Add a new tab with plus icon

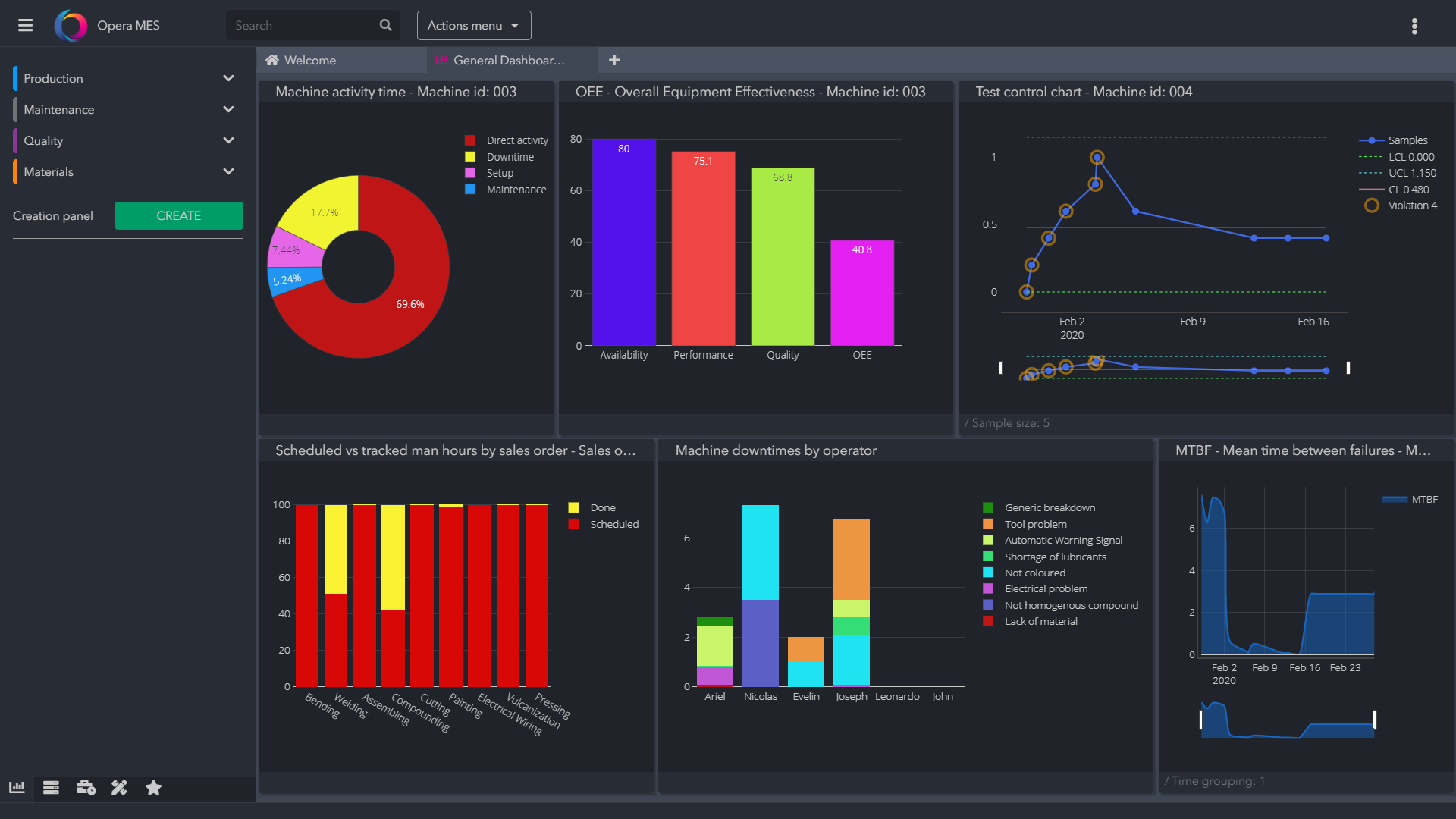click(x=614, y=60)
